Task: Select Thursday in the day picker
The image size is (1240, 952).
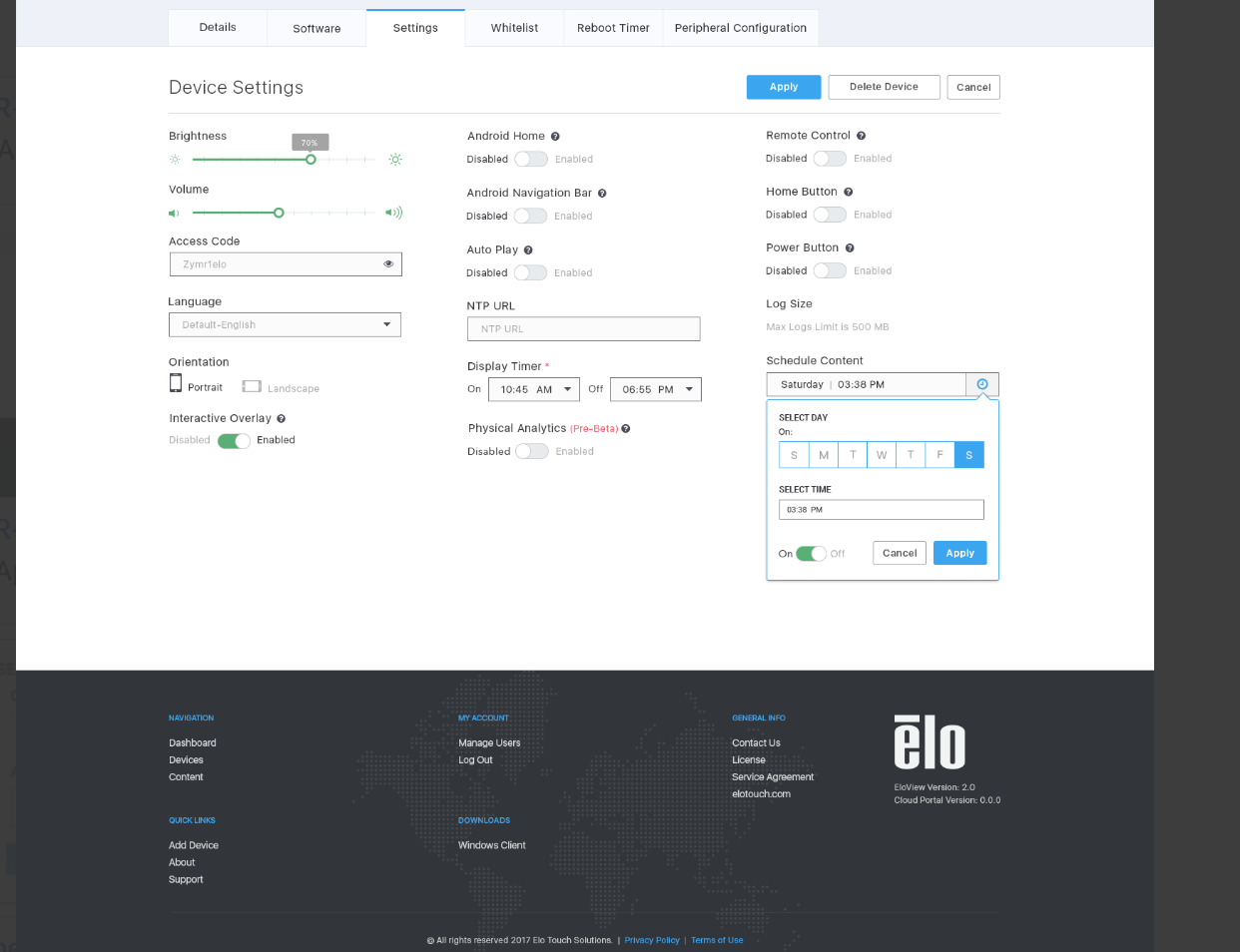Action: pos(911,455)
